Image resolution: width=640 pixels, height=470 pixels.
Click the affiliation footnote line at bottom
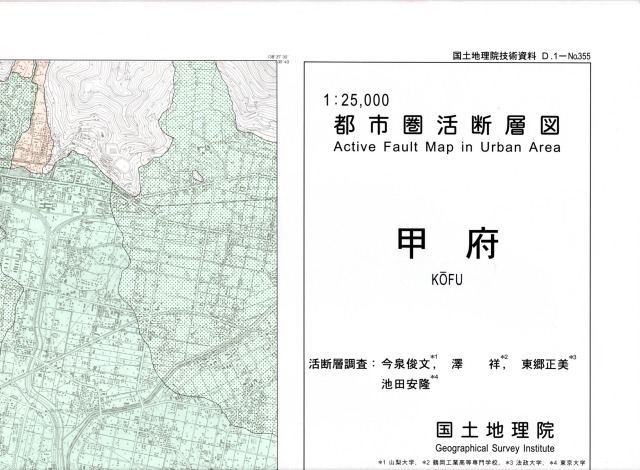[482, 463]
